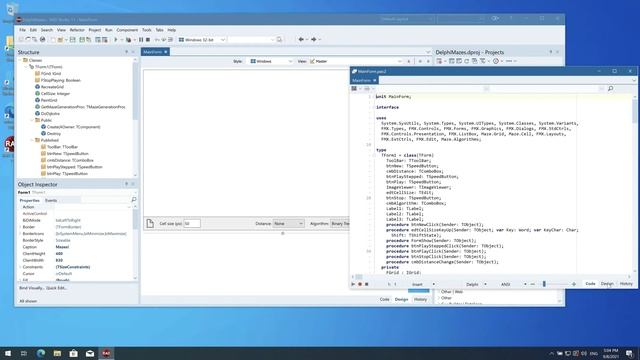
Task: Click the Quick Edit link in Object Inspector
Action: 56,288
